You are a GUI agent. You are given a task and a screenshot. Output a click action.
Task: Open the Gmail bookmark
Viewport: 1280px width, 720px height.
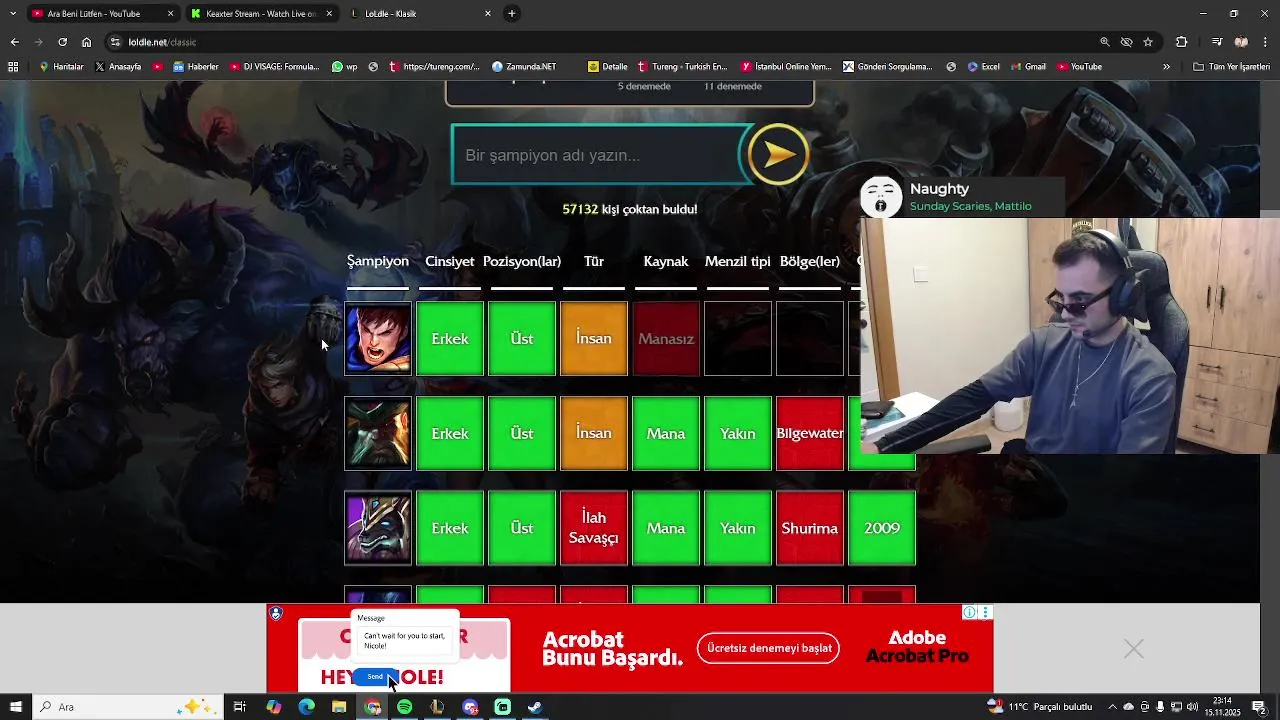point(1028,67)
